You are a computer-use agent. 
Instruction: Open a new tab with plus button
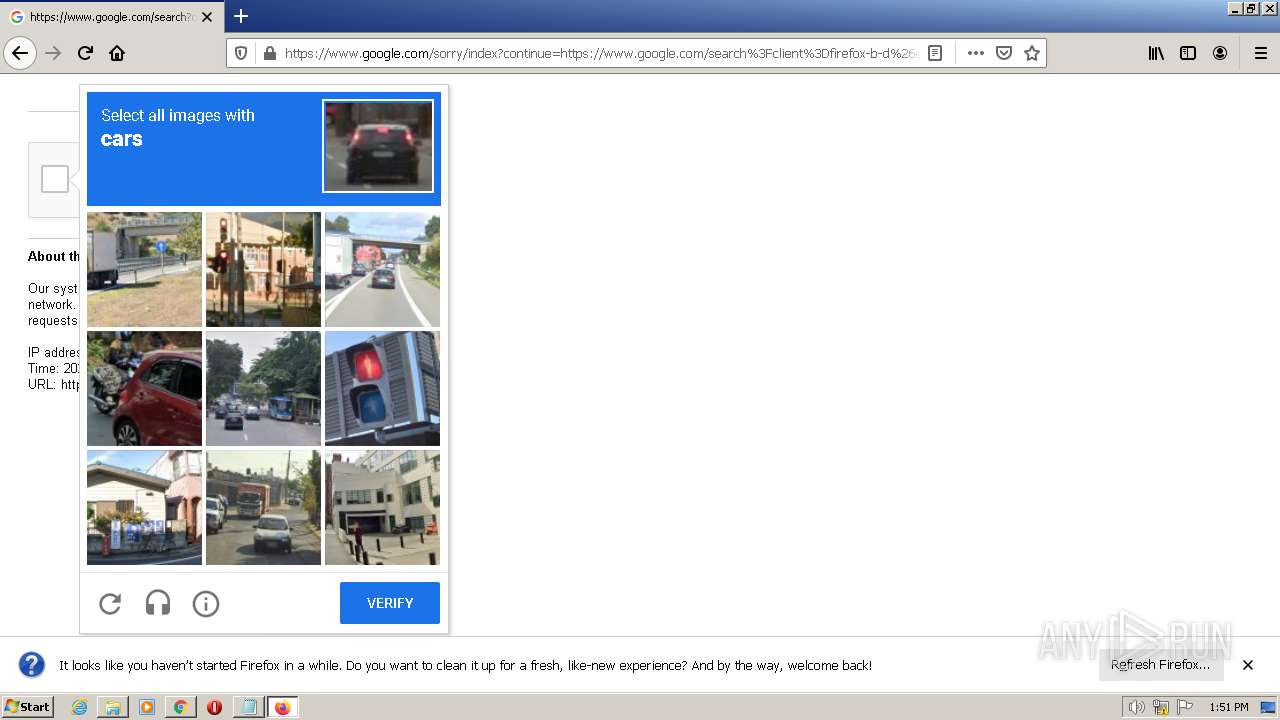click(x=241, y=16)
